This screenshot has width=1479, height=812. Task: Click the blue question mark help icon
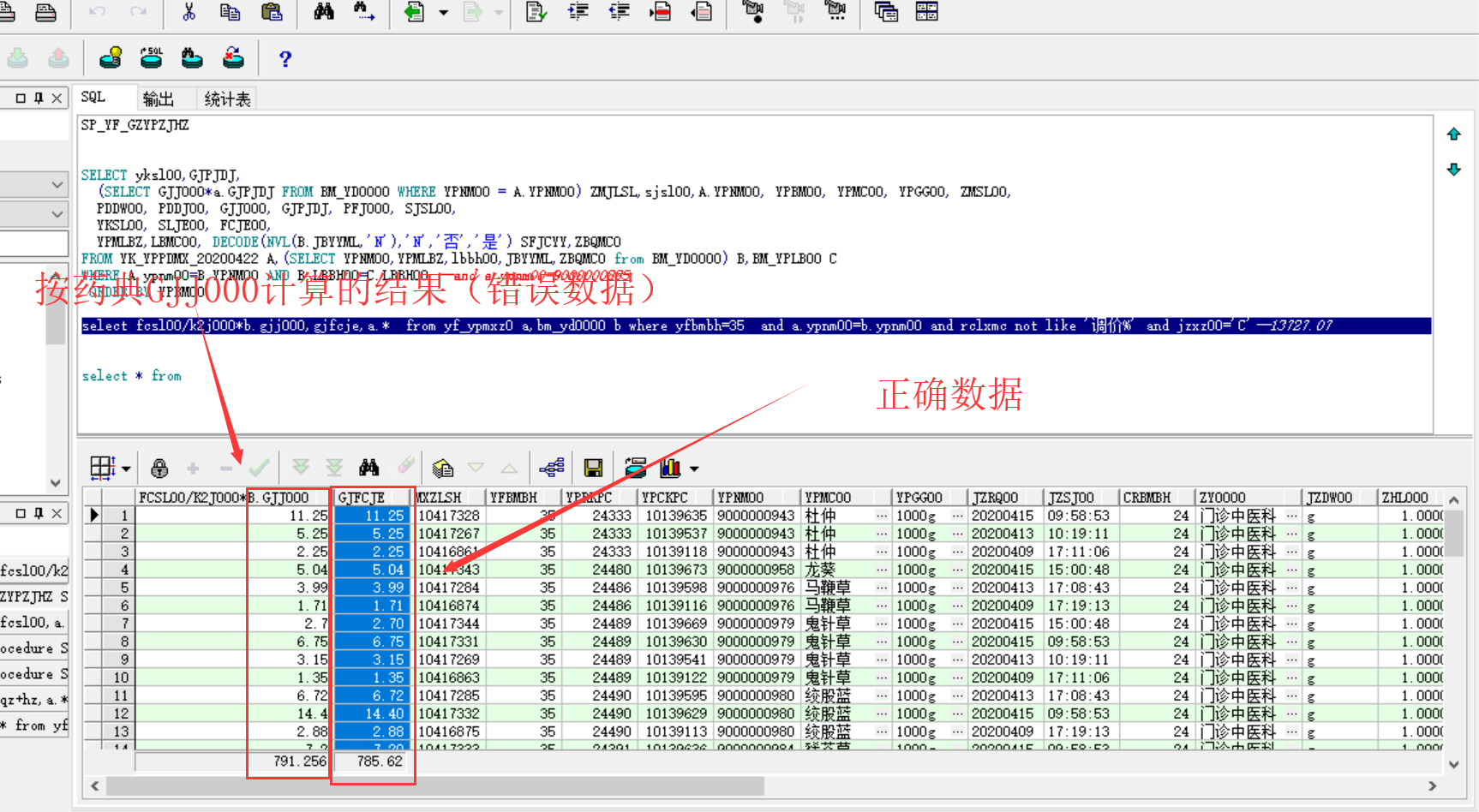[x=285, y=58]
